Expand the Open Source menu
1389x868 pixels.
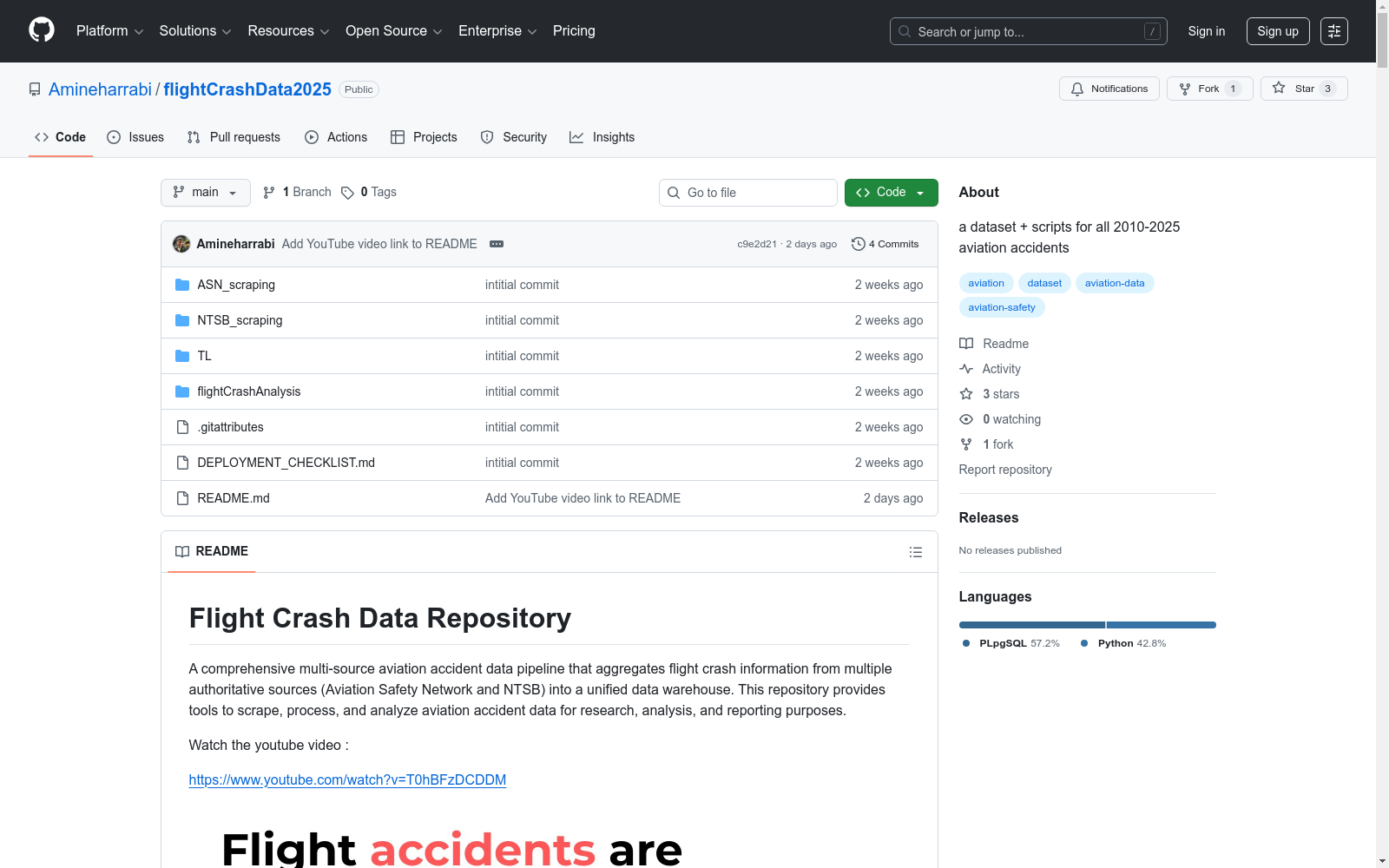(394, 31)
